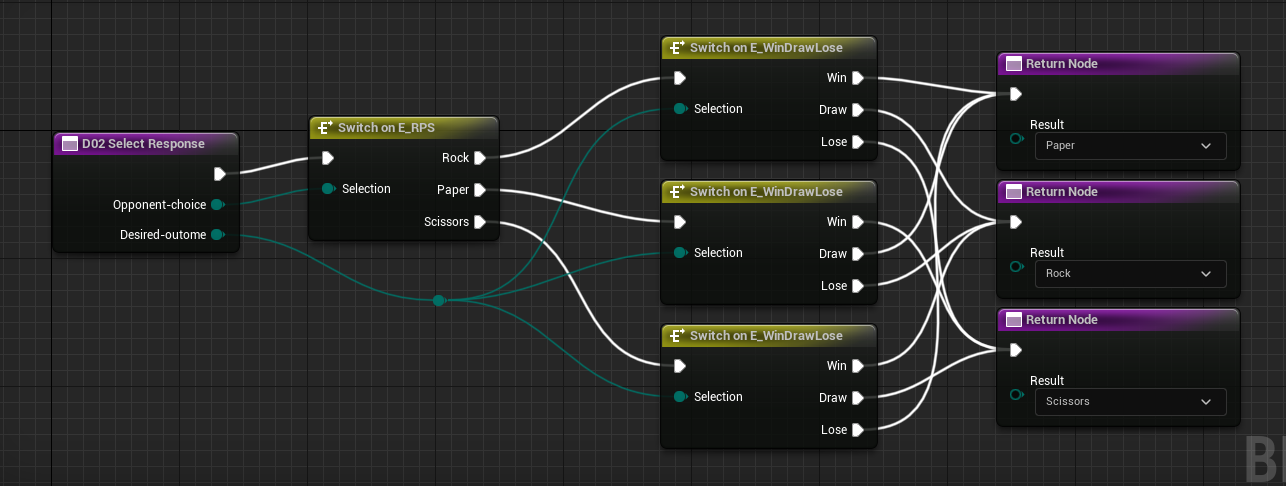Open the Paper result dropdown
The image size is (1286, 486).
point(1130,145)
